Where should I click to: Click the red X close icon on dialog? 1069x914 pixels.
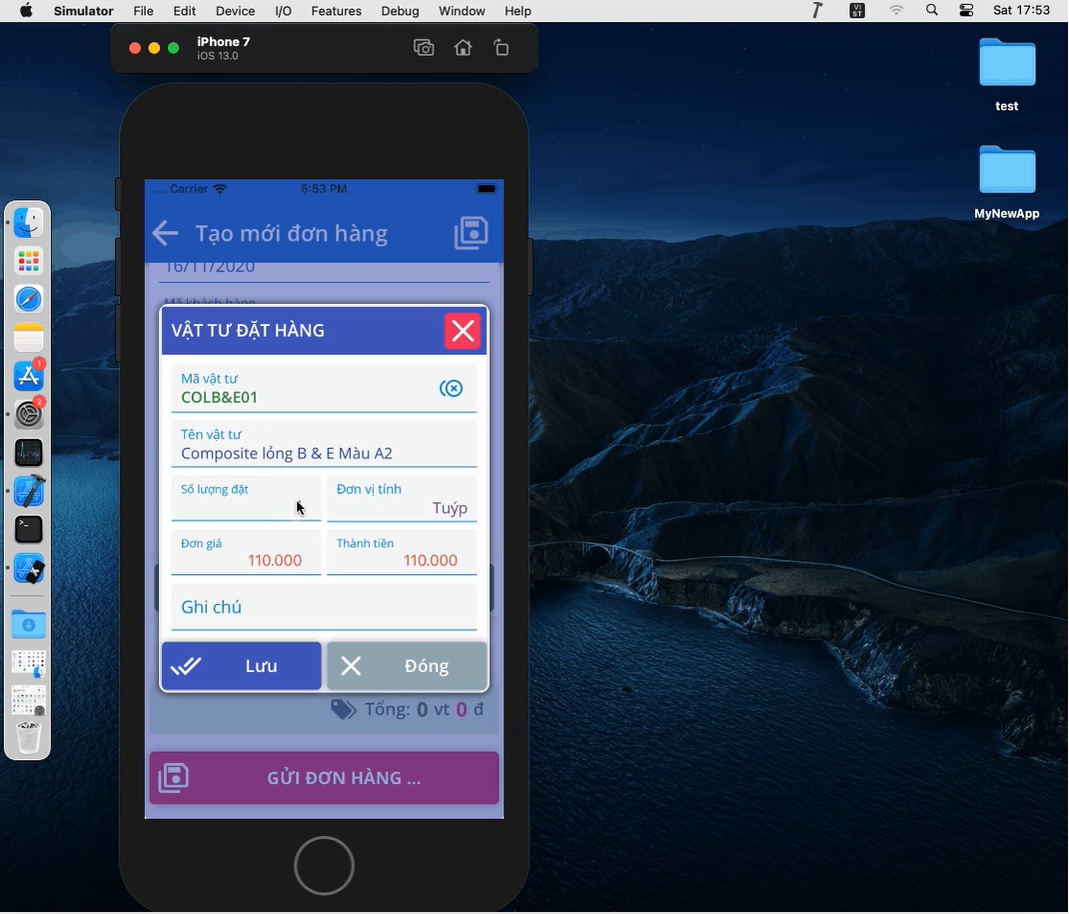click(462, 331)
